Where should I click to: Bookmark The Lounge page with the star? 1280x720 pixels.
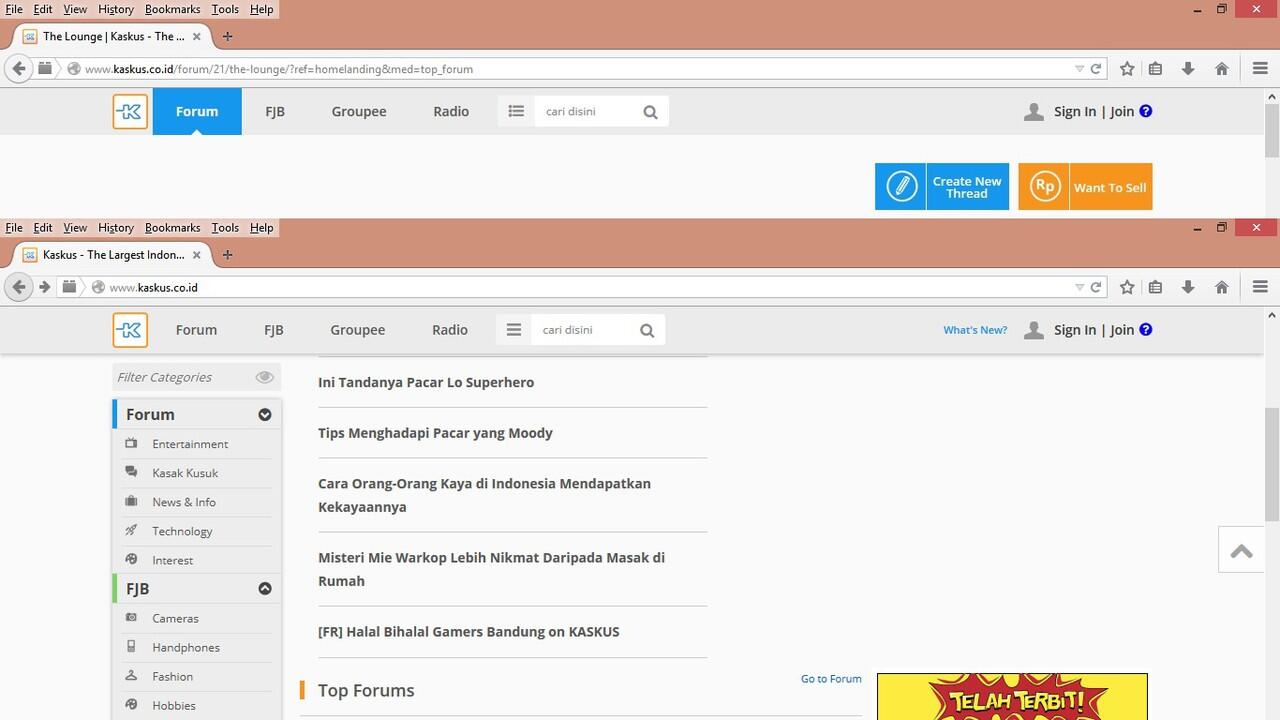coord(1127,69)
